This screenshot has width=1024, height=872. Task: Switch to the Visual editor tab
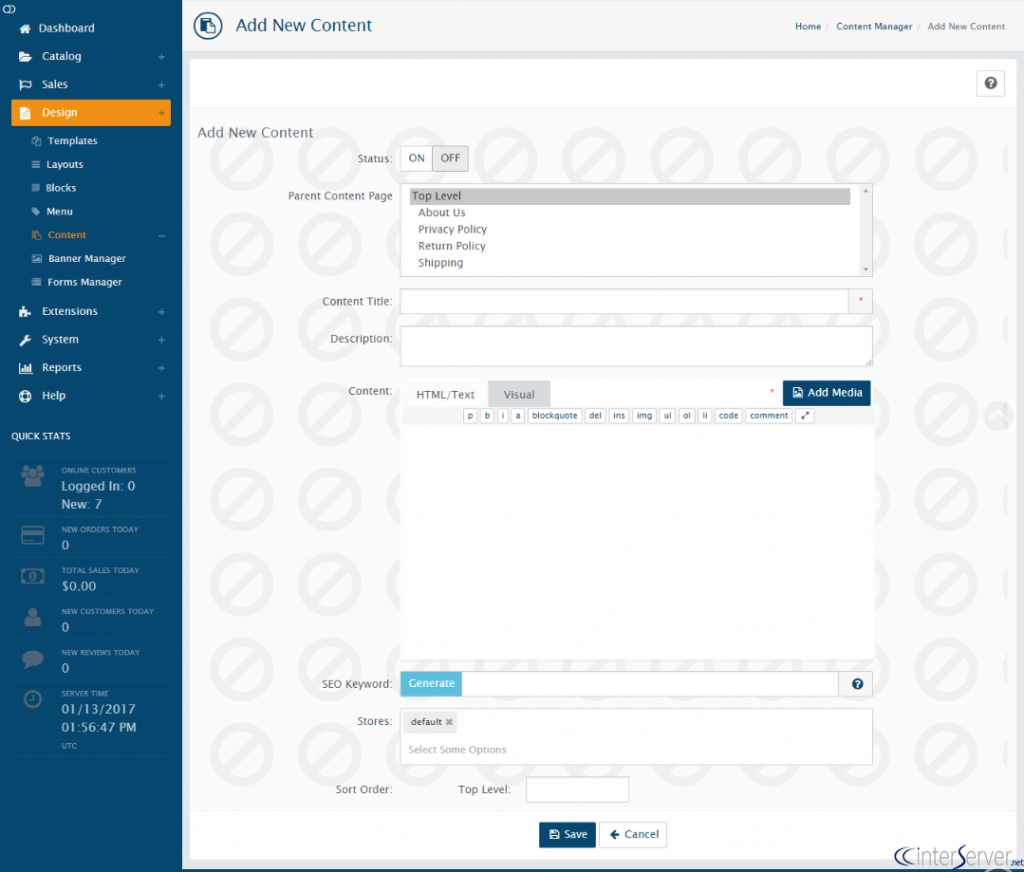(519, 395)
